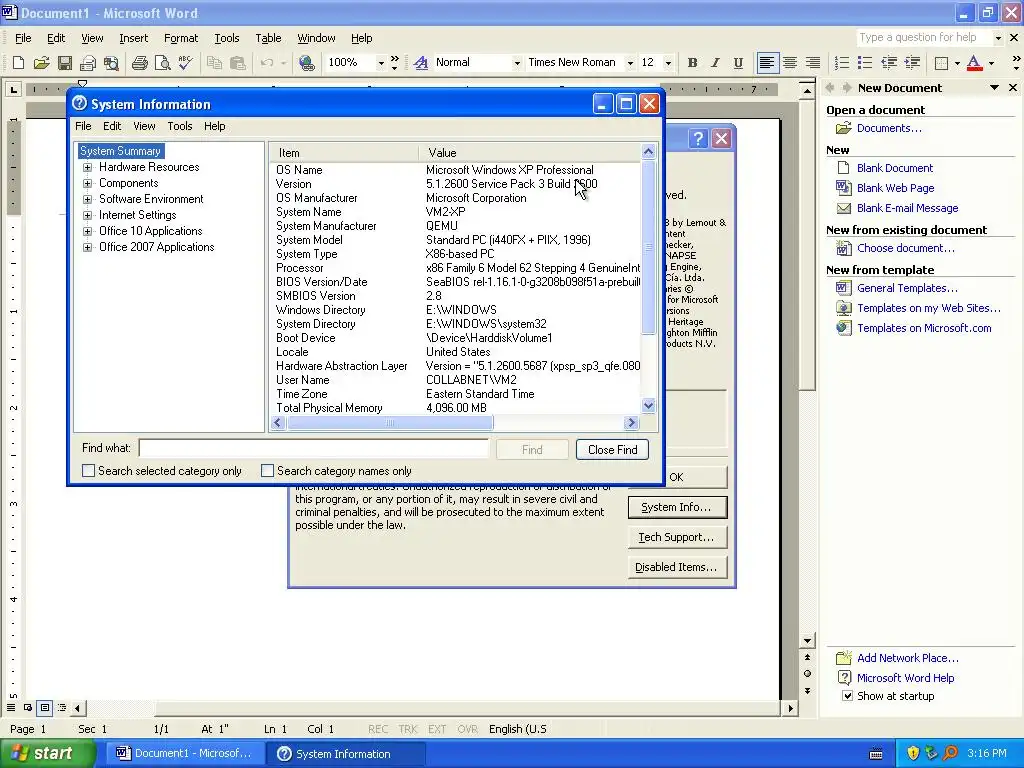Click the Increase Indent icon
Screen dimensions: 1024x768
pos(912,63)
